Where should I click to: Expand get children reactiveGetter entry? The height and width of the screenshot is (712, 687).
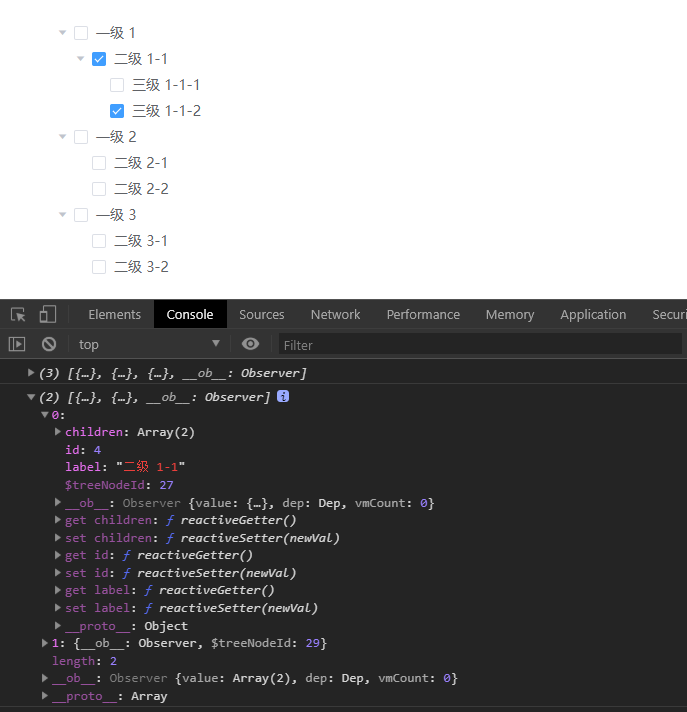point(58,519)
